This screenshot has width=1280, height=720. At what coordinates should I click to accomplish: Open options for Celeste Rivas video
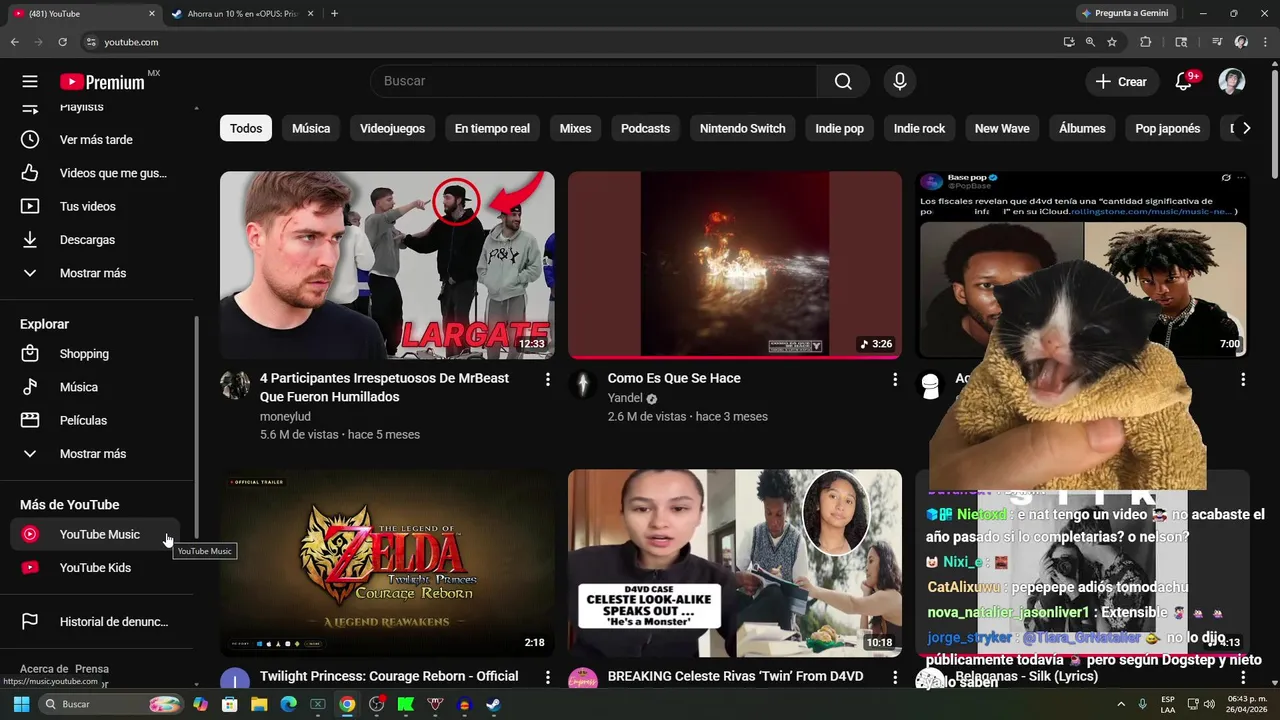tap(895, 677)
